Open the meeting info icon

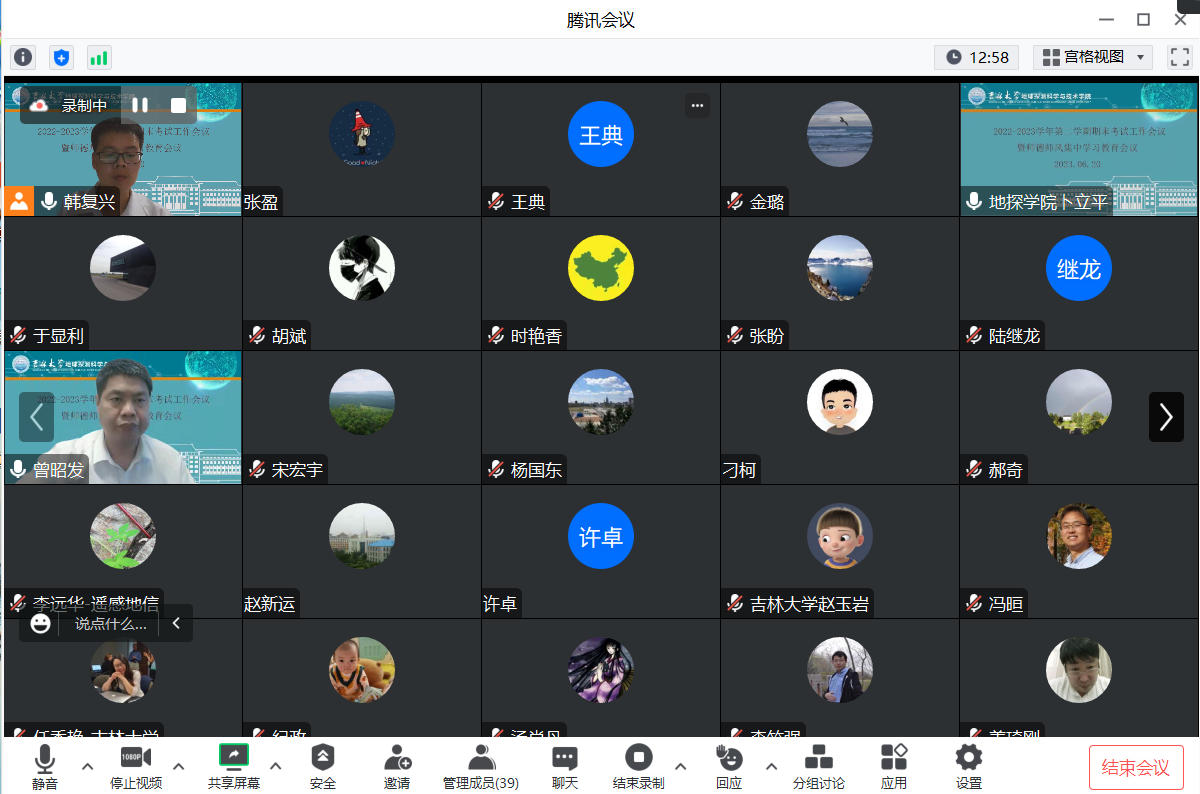pos(23,57)
